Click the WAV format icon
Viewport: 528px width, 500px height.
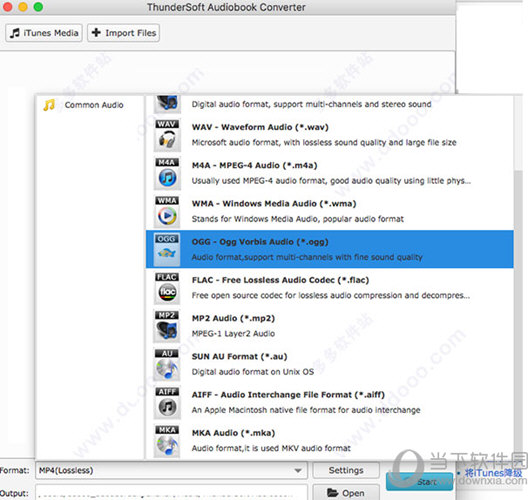click(x=167, y=135)
